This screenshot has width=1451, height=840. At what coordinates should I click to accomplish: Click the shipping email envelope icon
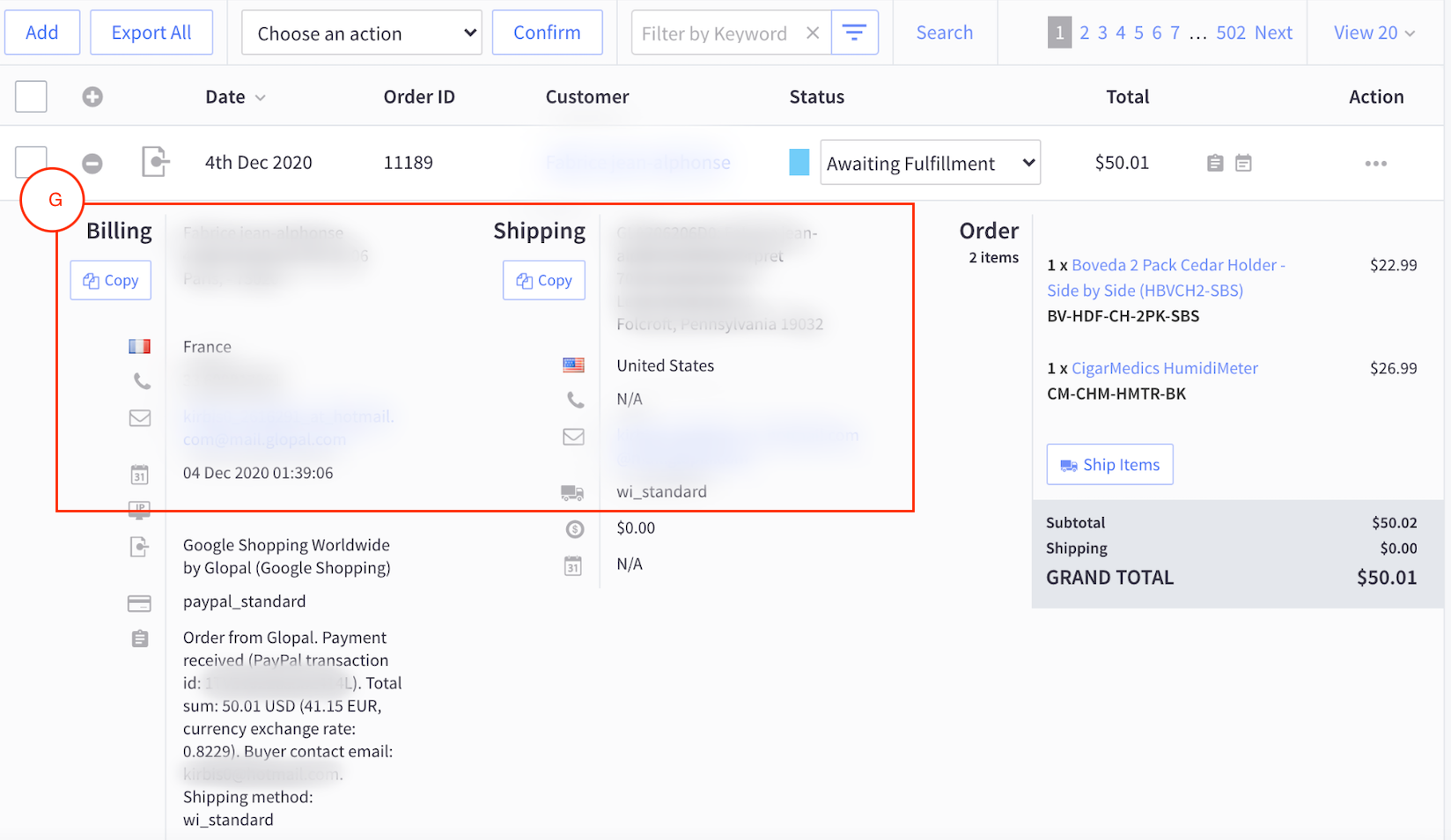point(574,437)
